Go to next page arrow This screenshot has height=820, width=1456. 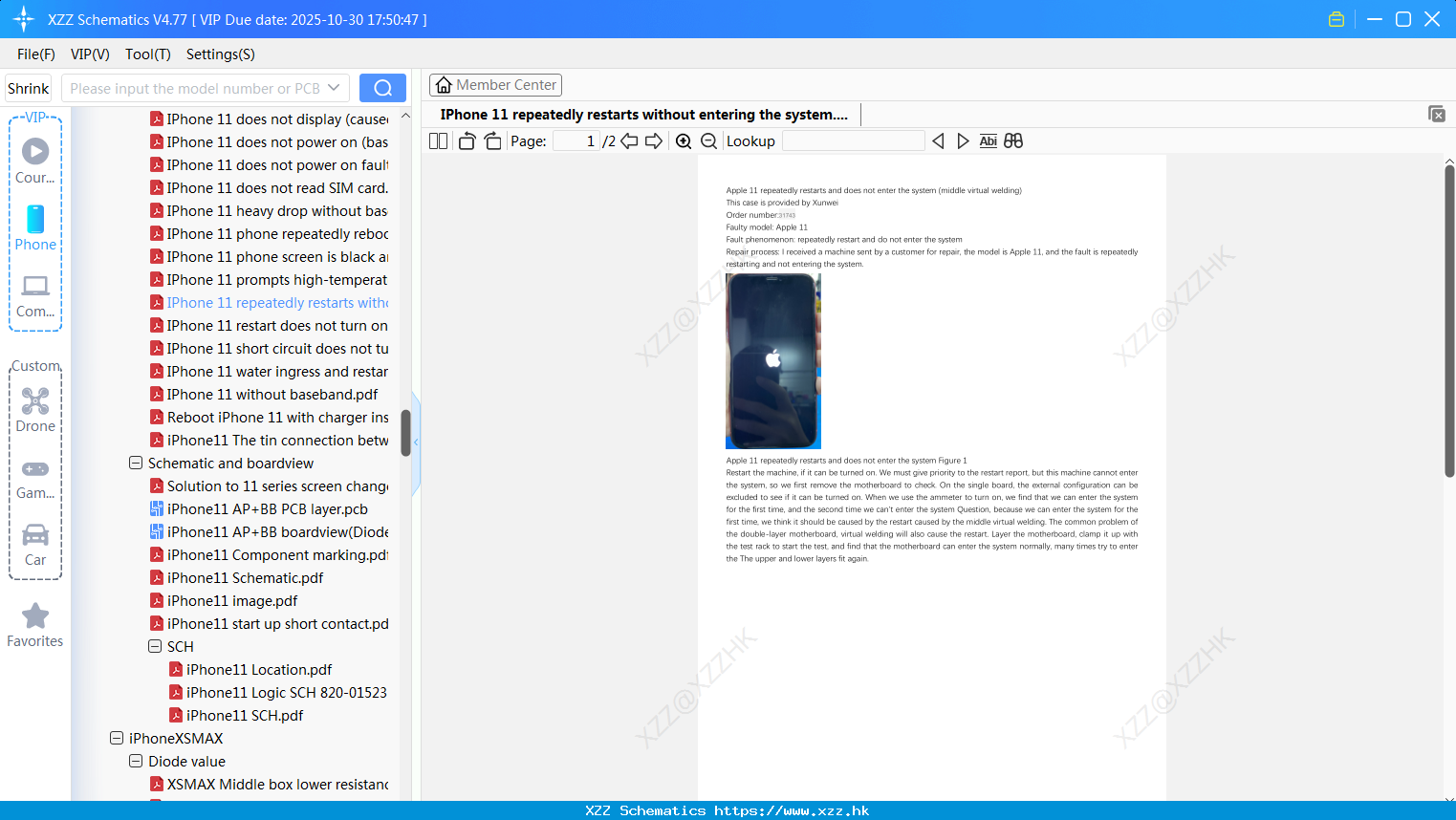[654, 141]
